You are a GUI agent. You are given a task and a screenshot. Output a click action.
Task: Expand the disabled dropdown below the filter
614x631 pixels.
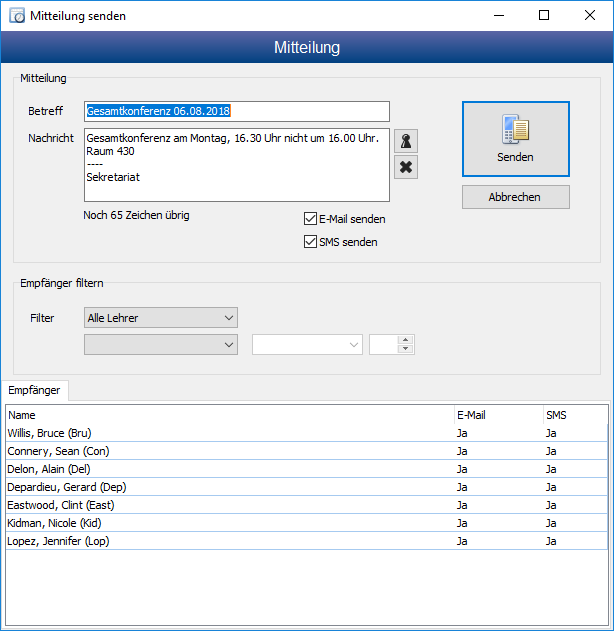point(161,344)
